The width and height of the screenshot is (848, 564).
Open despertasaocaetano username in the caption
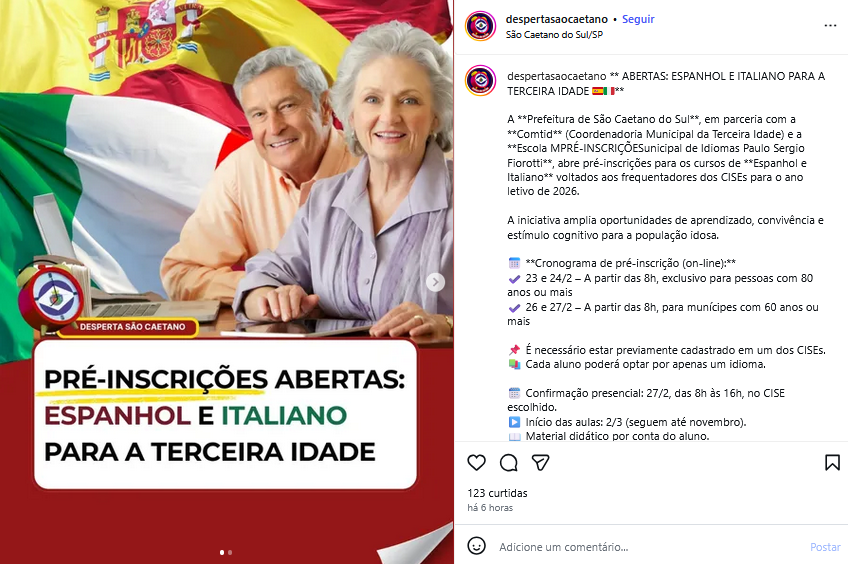point(556,76)
